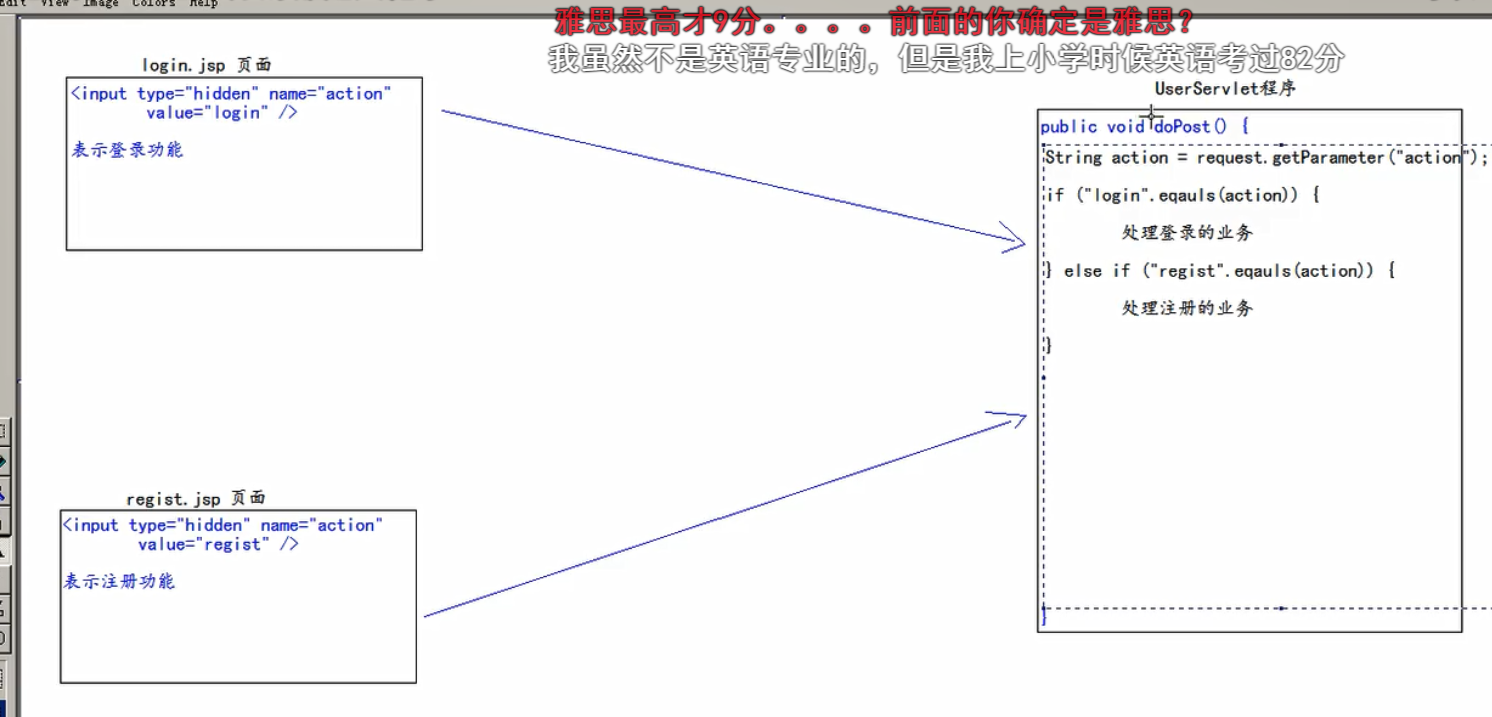Image resolution: width=1492 pixels, height=717 pixels.
Task: Click the value="login" /> text
Action: [x=221, y=113]
